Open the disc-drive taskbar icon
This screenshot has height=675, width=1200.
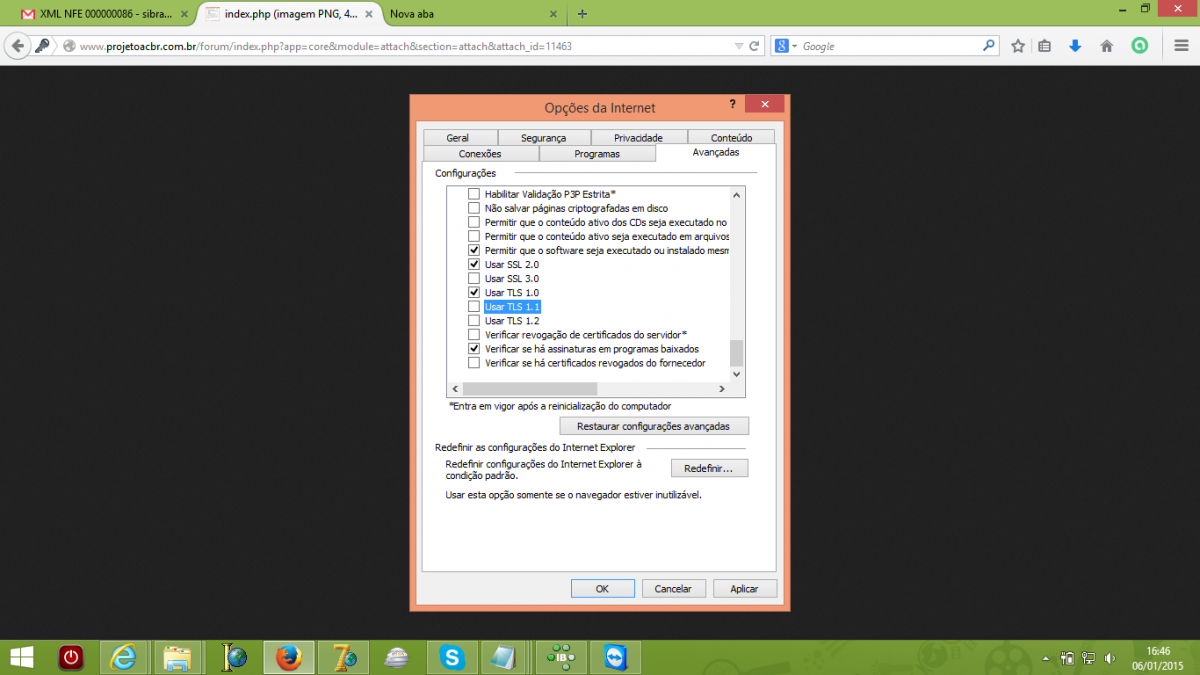[397, 657]
